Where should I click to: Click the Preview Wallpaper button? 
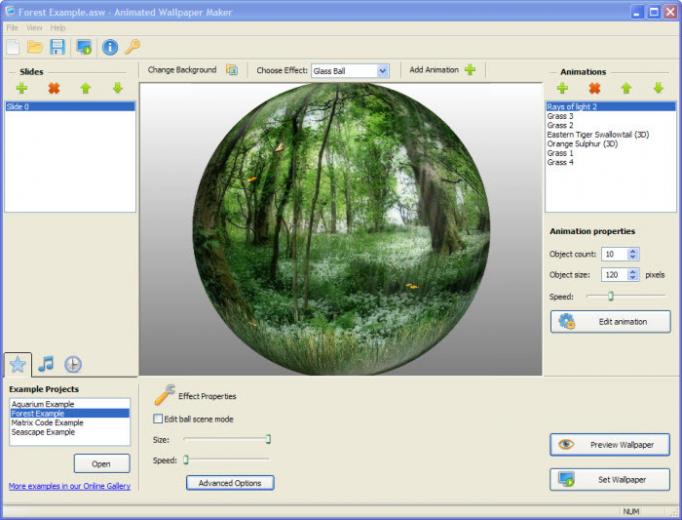(x=610, y=444)
